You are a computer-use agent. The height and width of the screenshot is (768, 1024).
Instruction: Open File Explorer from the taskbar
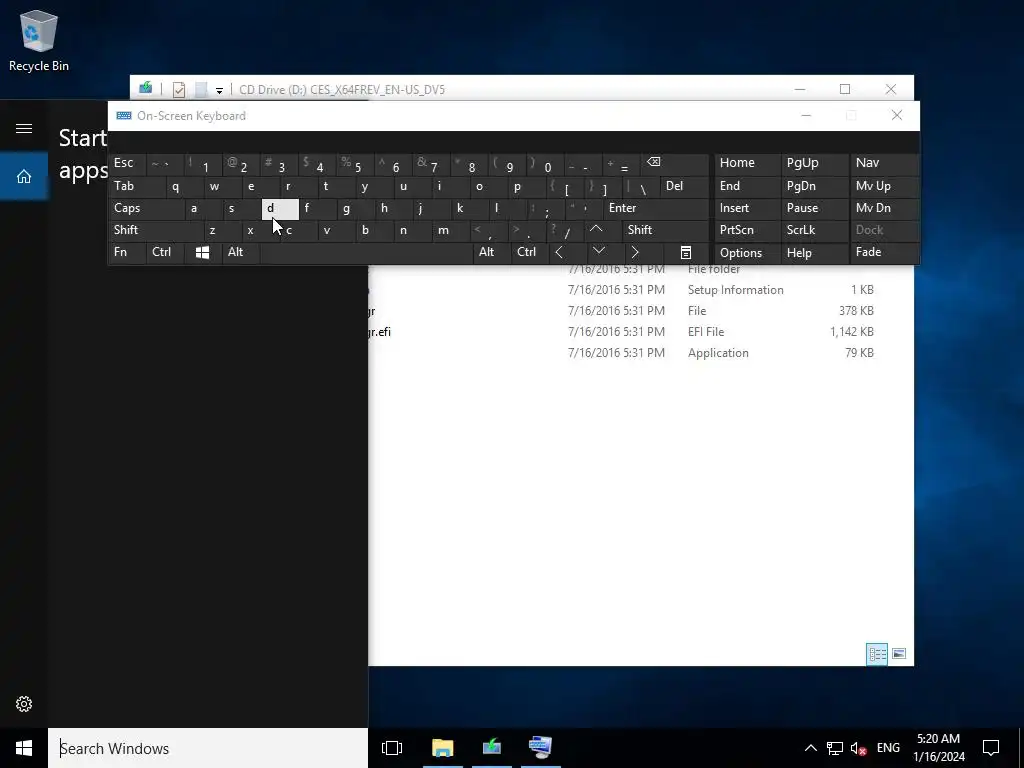(x=442, y=748)
